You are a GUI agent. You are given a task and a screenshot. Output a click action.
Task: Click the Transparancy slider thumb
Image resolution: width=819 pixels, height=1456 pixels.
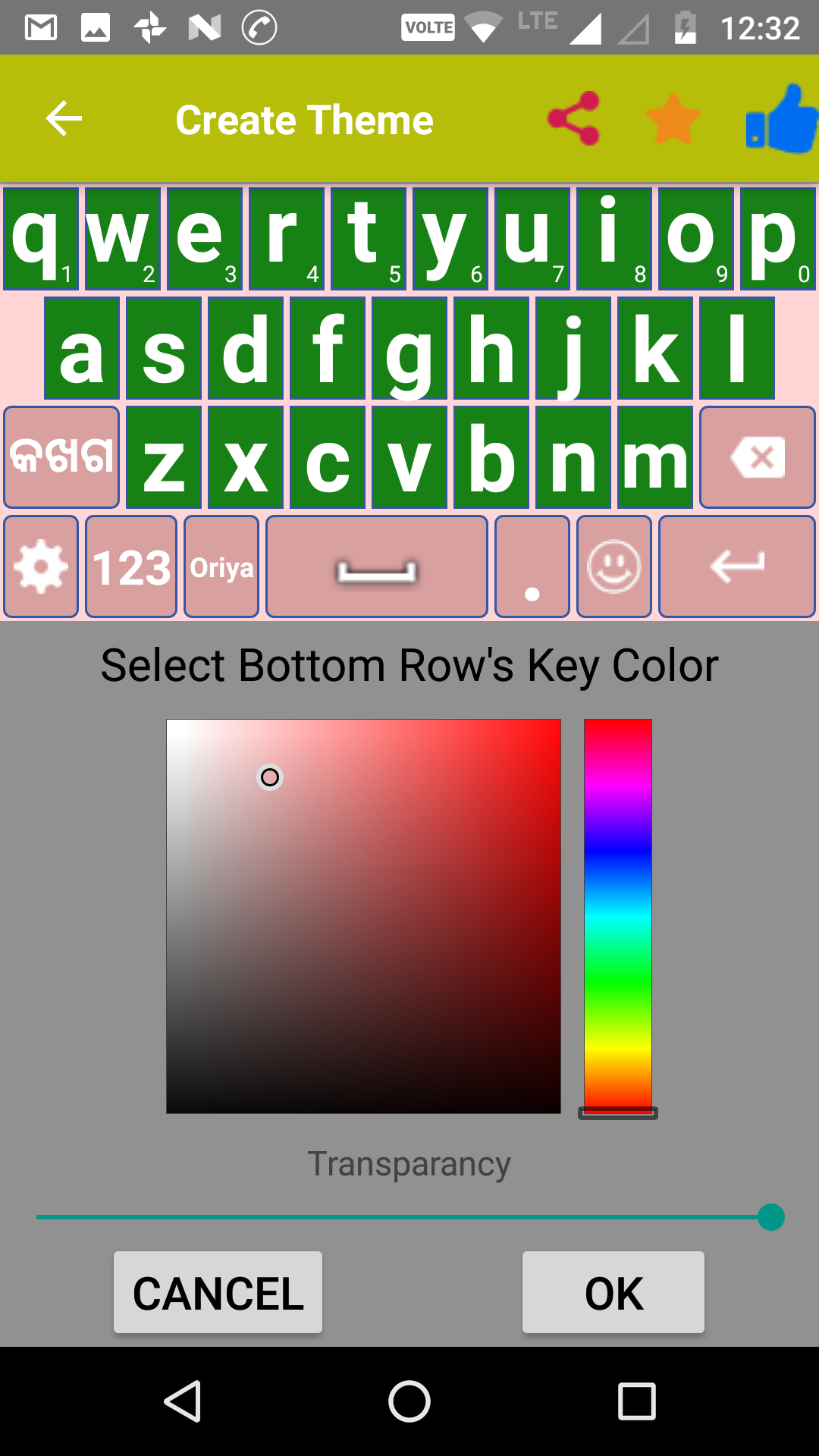(771, 1217)
